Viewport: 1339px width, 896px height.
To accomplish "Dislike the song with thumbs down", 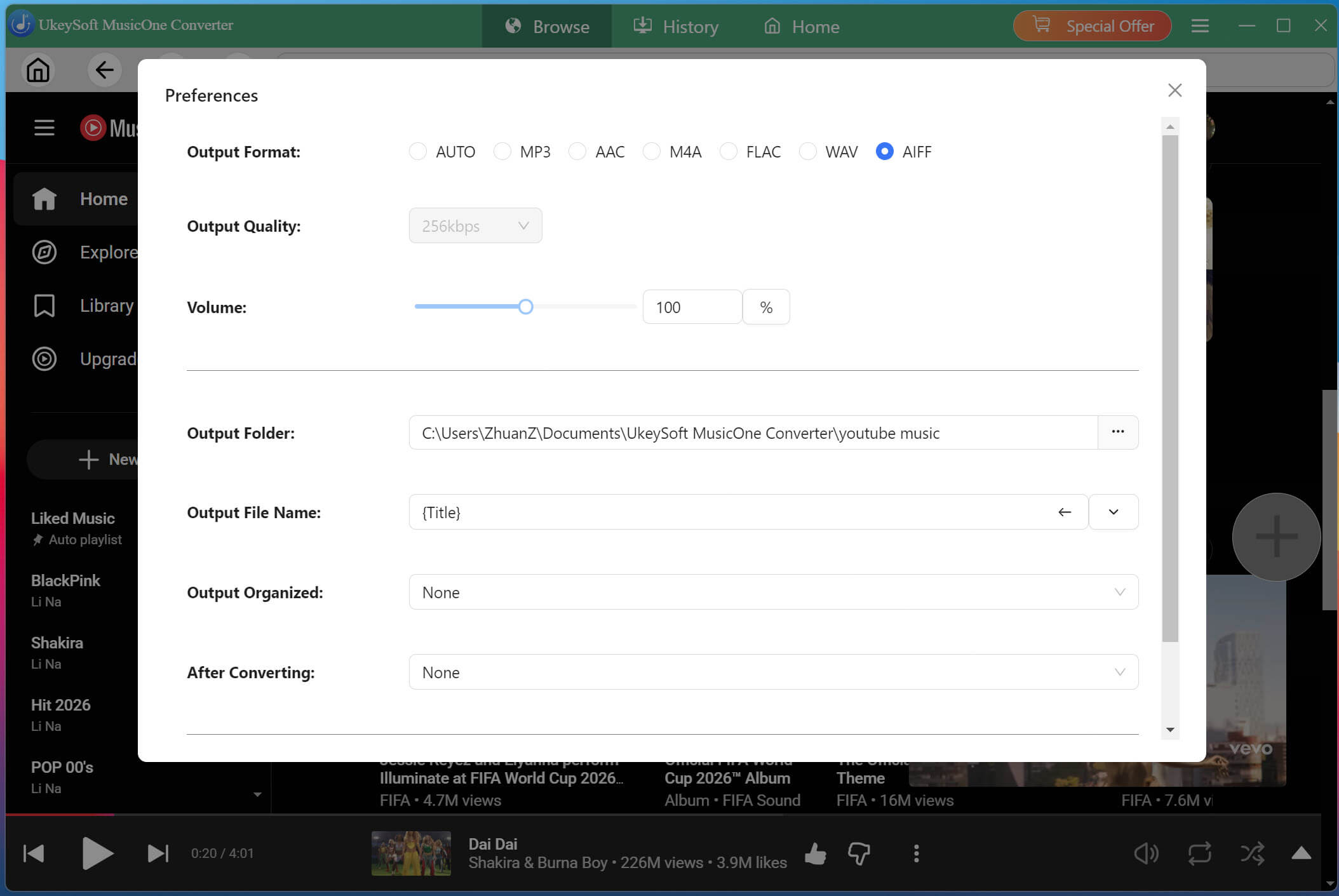I will [x=859, y=853].
